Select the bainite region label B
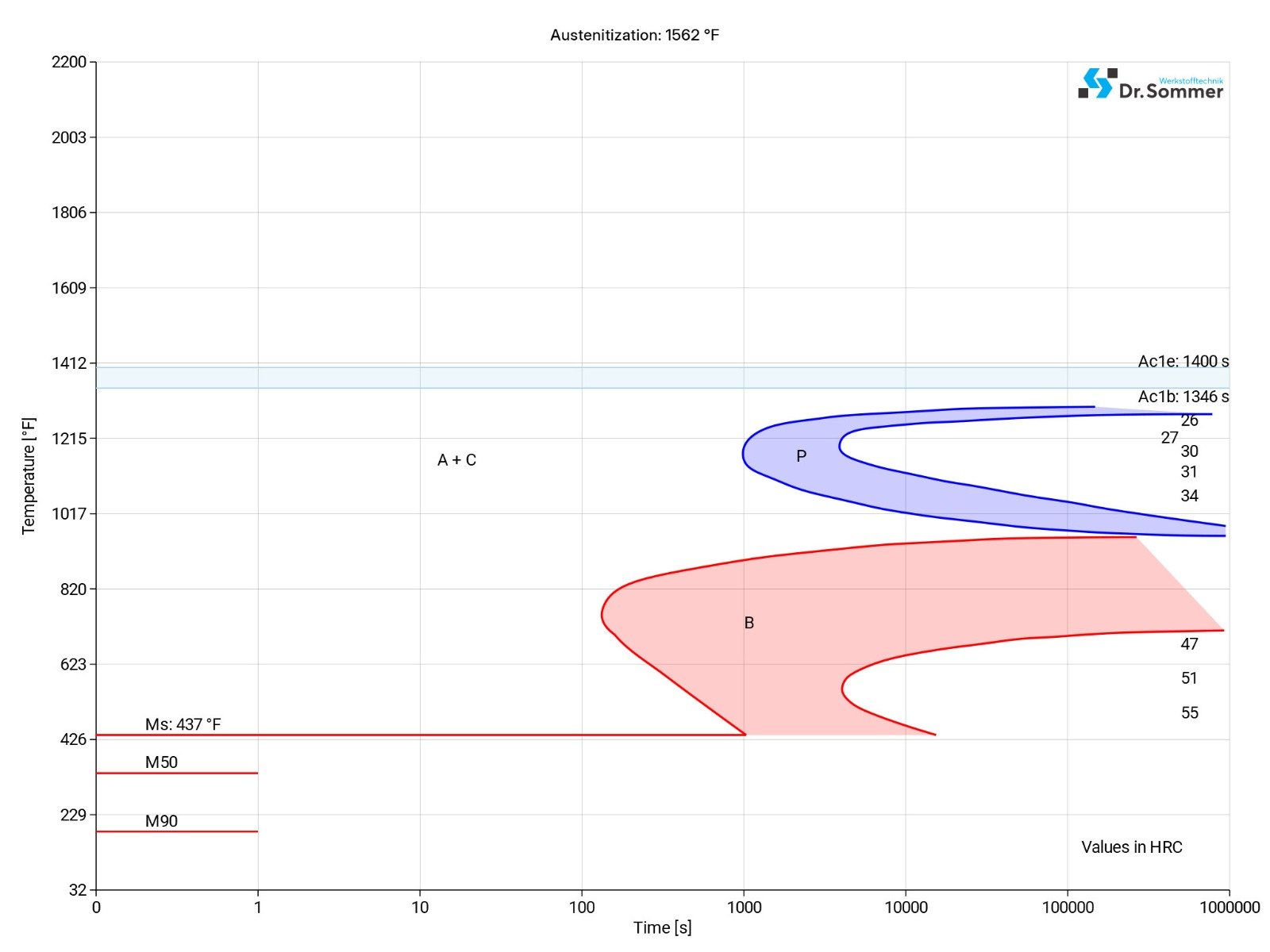The height and width of the screenshot is (952, 1270). (x=749, y=623)
